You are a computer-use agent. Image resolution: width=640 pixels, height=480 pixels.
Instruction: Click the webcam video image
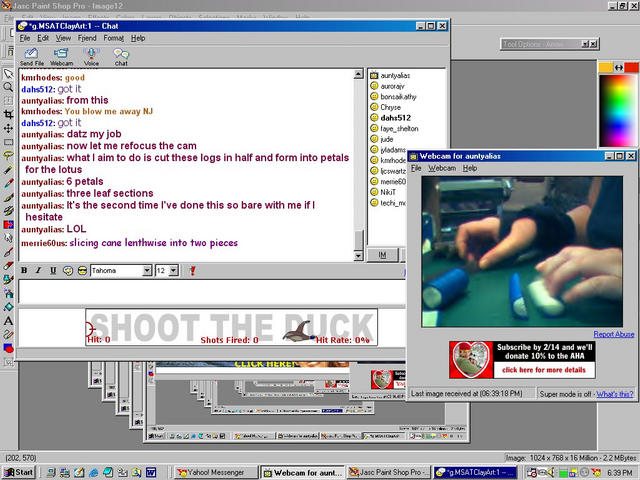click(522, 251)
